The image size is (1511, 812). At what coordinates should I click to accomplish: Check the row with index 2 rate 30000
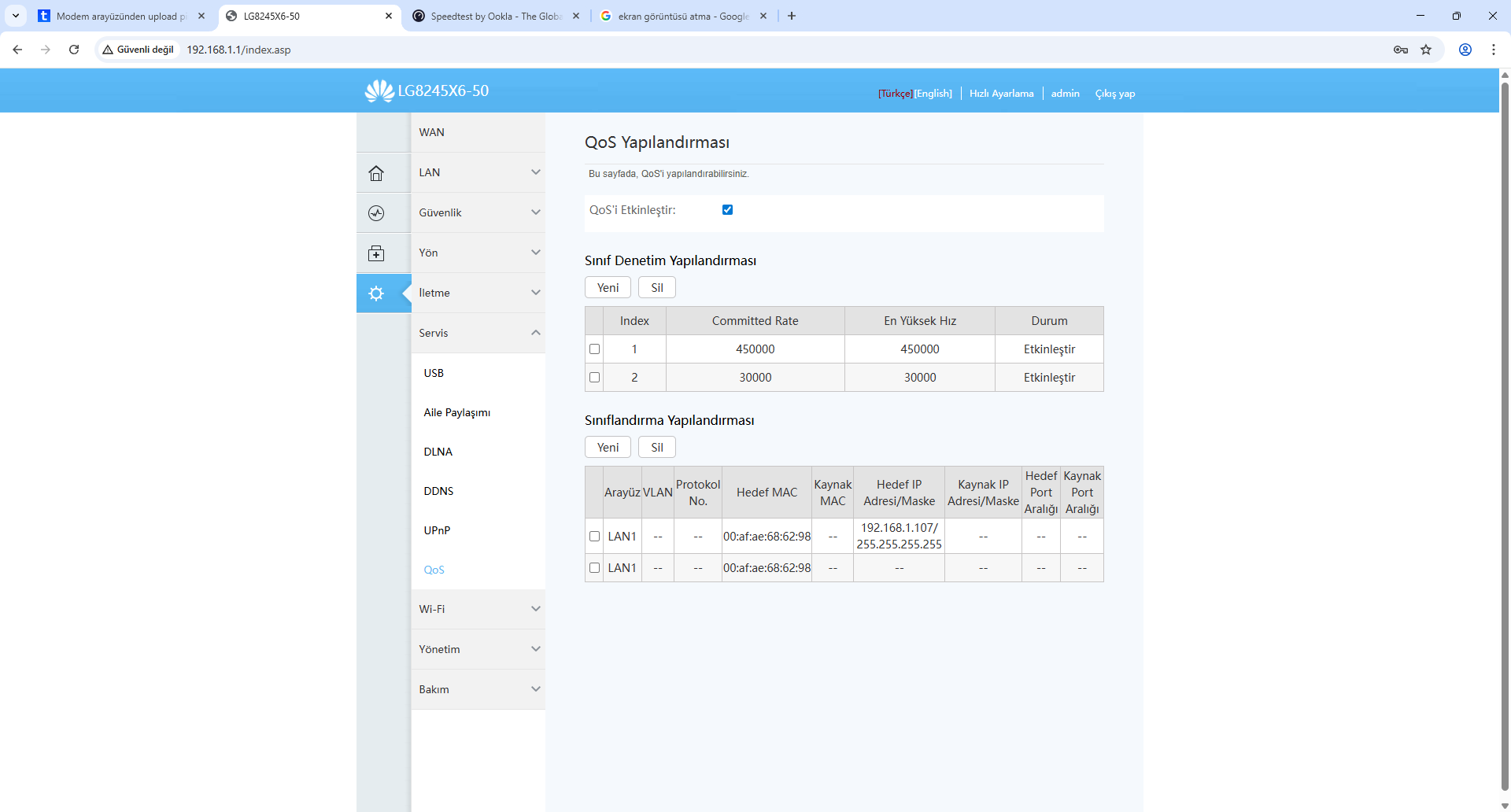[x=594, y=378]
